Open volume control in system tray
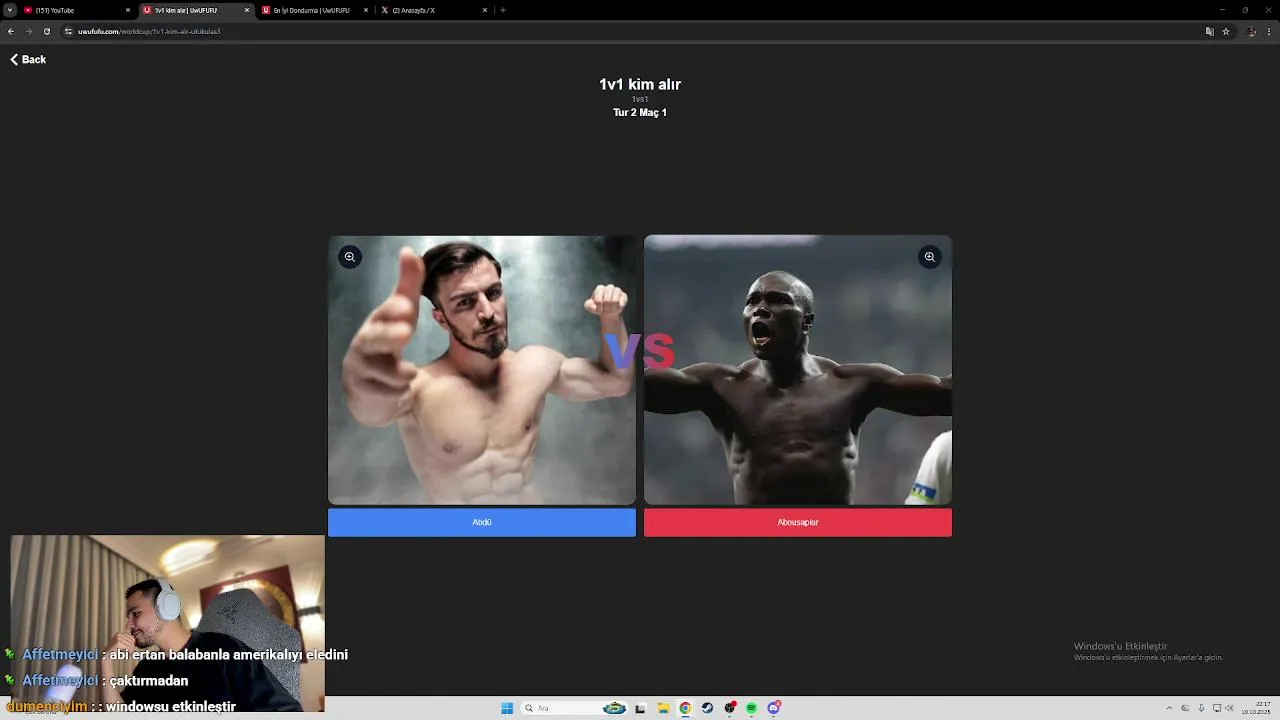 [1229, 708]
